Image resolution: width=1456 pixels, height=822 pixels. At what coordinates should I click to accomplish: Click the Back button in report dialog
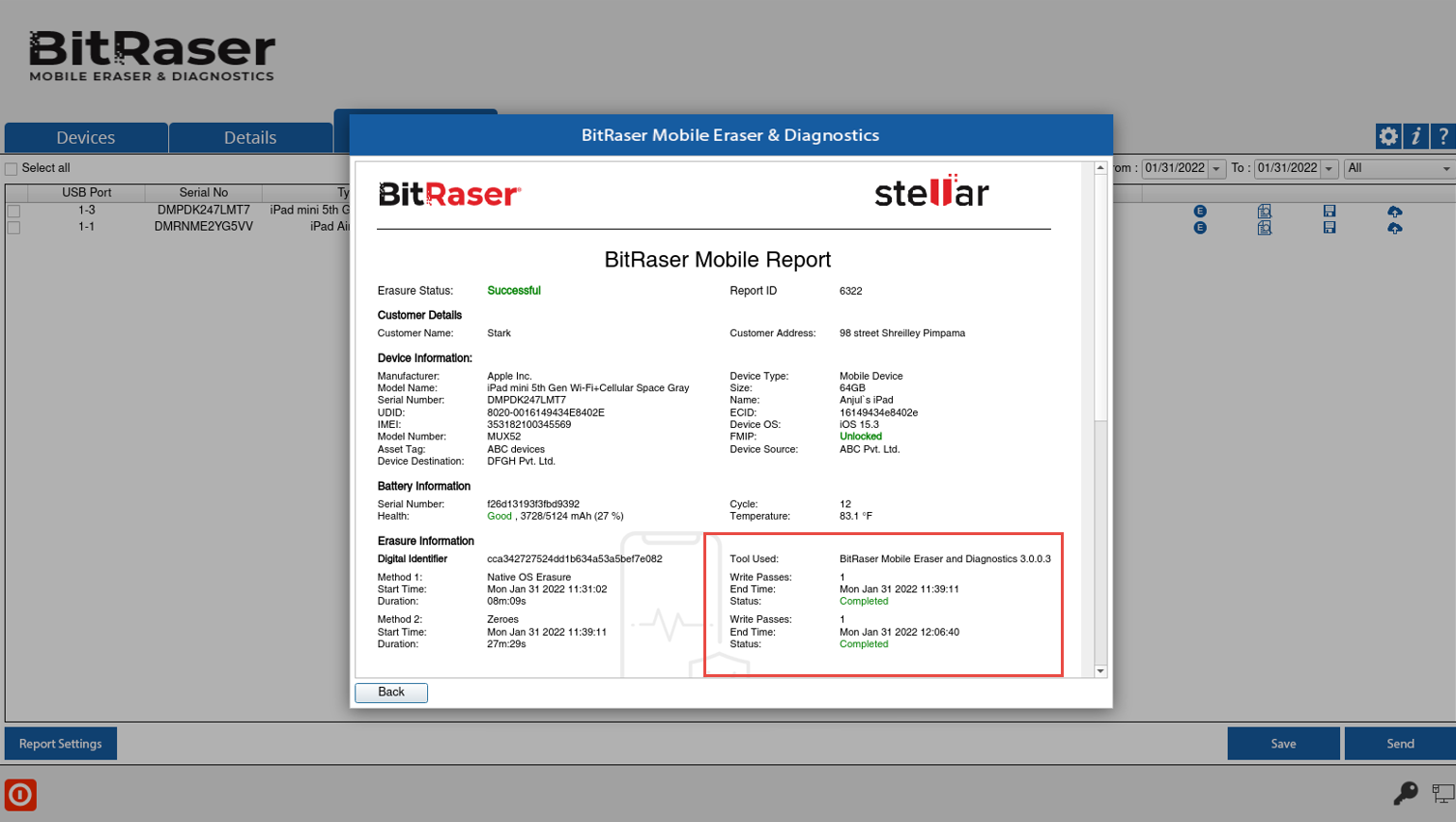(391, 693)
